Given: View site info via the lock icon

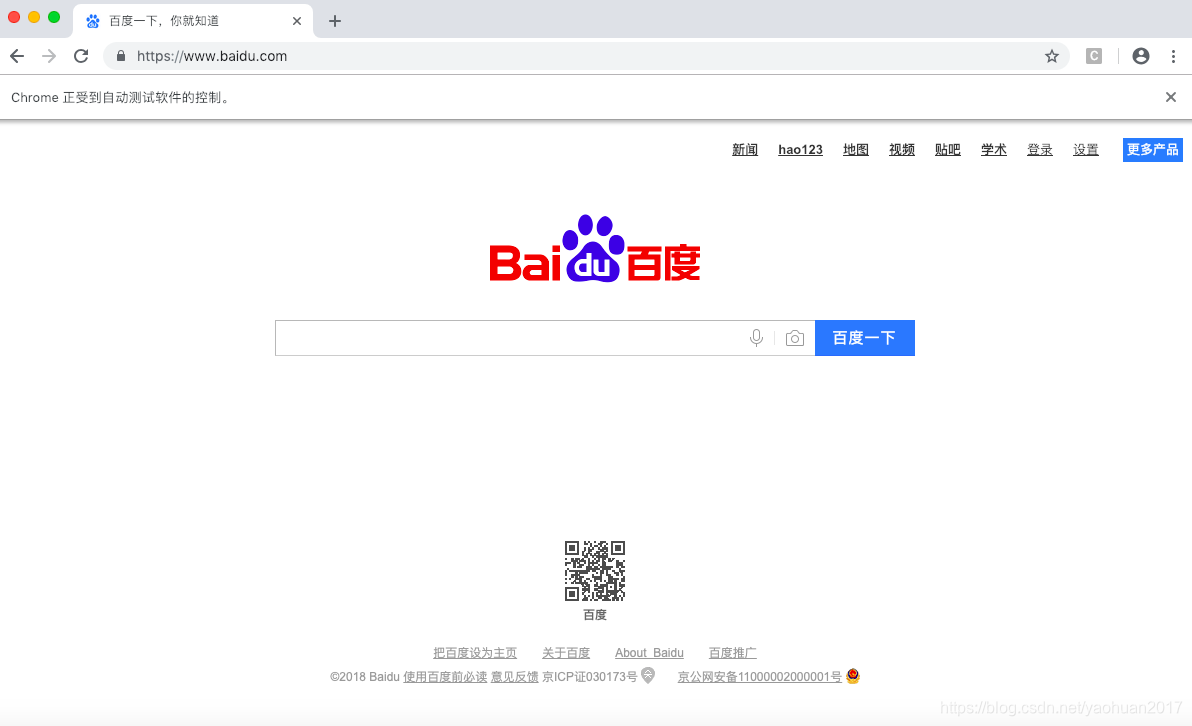Looking at the screenshot, I should pos(120,55).
